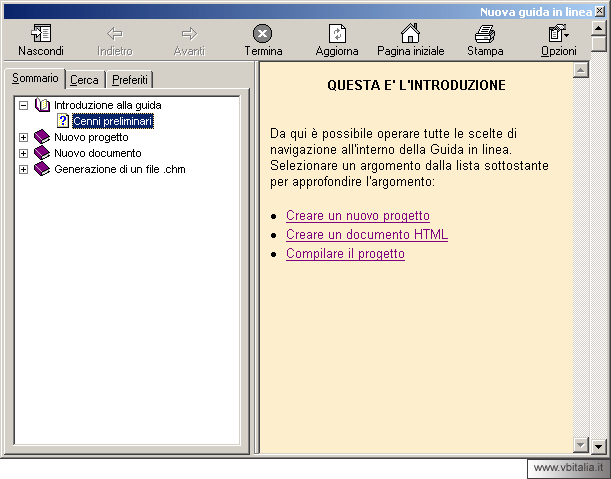
Task: Open the Creare un nuovo progetto link
Action: point(358,216)
